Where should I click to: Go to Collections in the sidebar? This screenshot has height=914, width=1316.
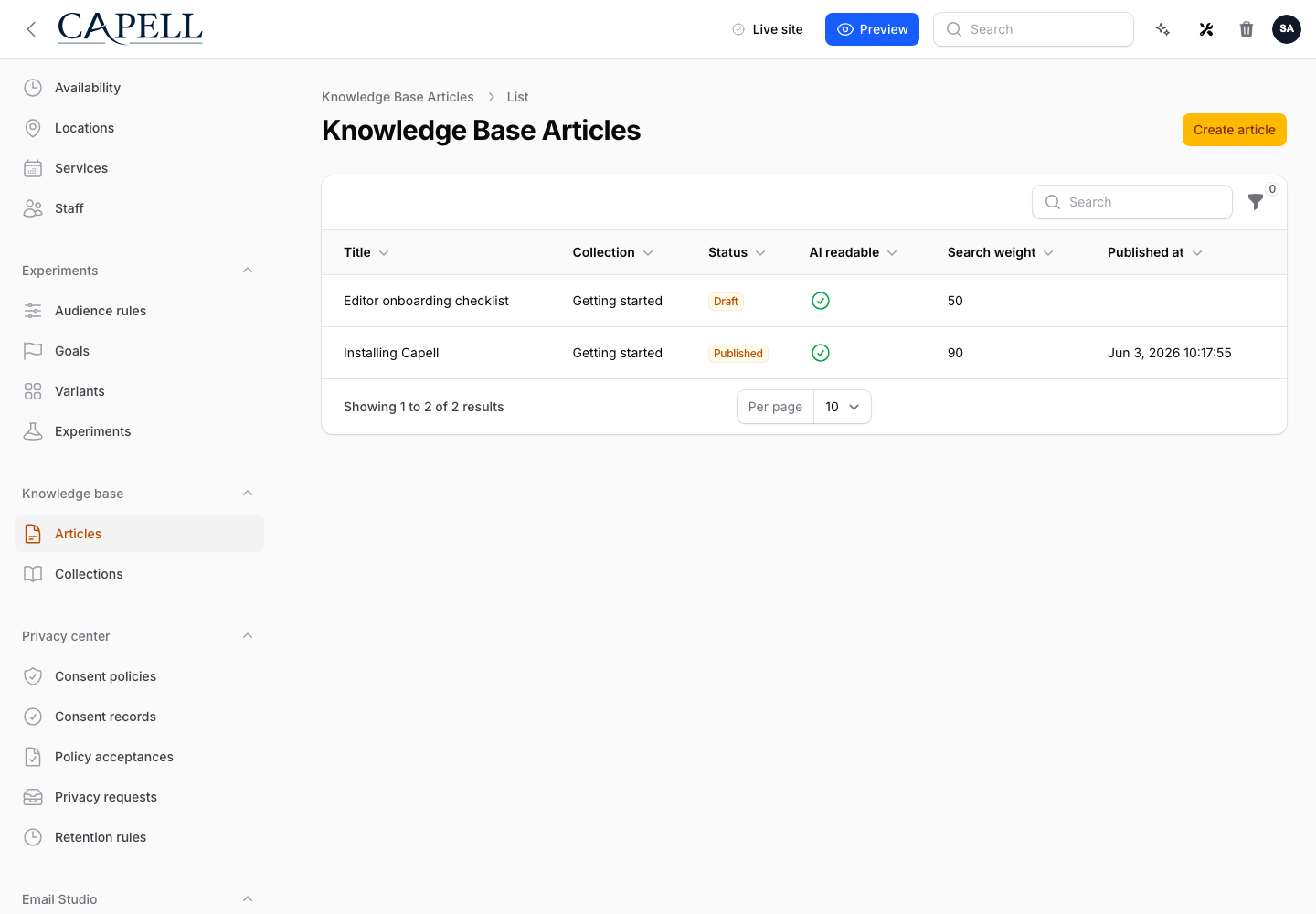pyautogui.click(x=139, y=574)
